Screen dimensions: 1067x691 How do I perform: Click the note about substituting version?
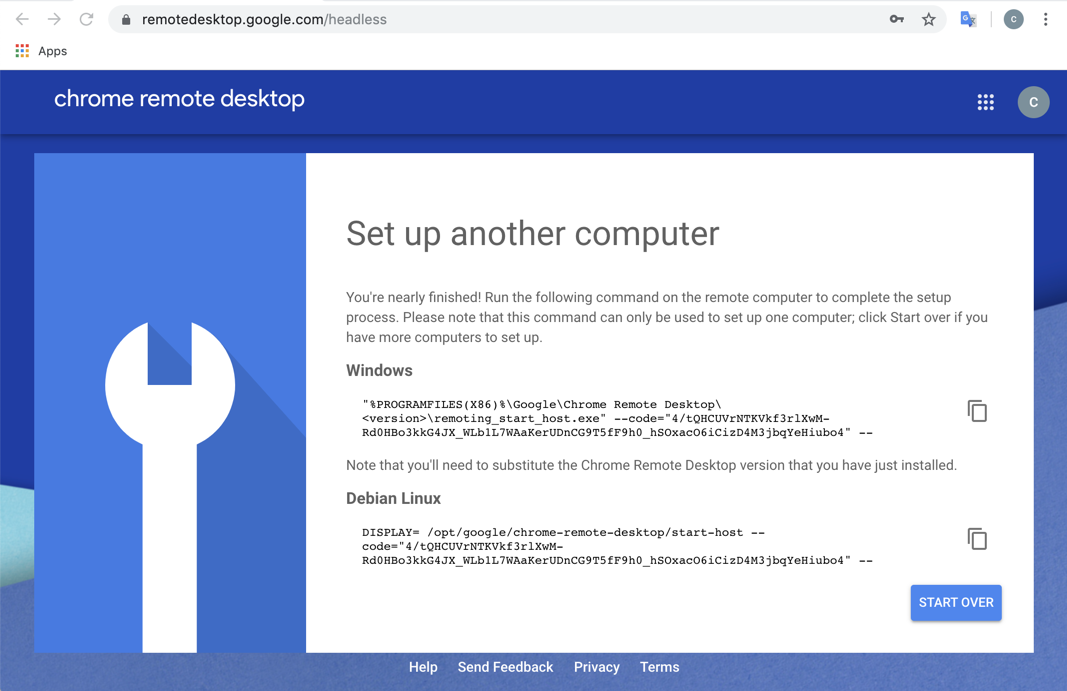click(651, 465)
